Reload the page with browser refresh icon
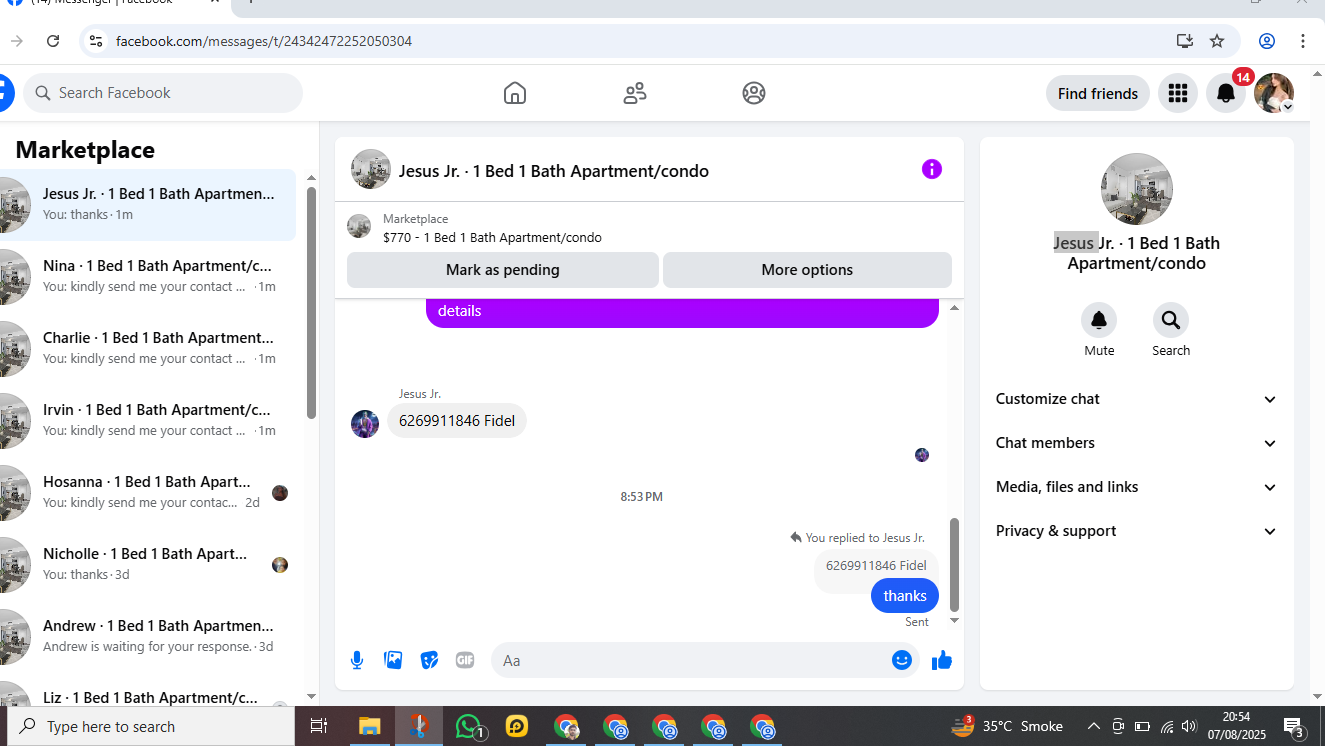The image size is (1325, 746). [53, 41]
